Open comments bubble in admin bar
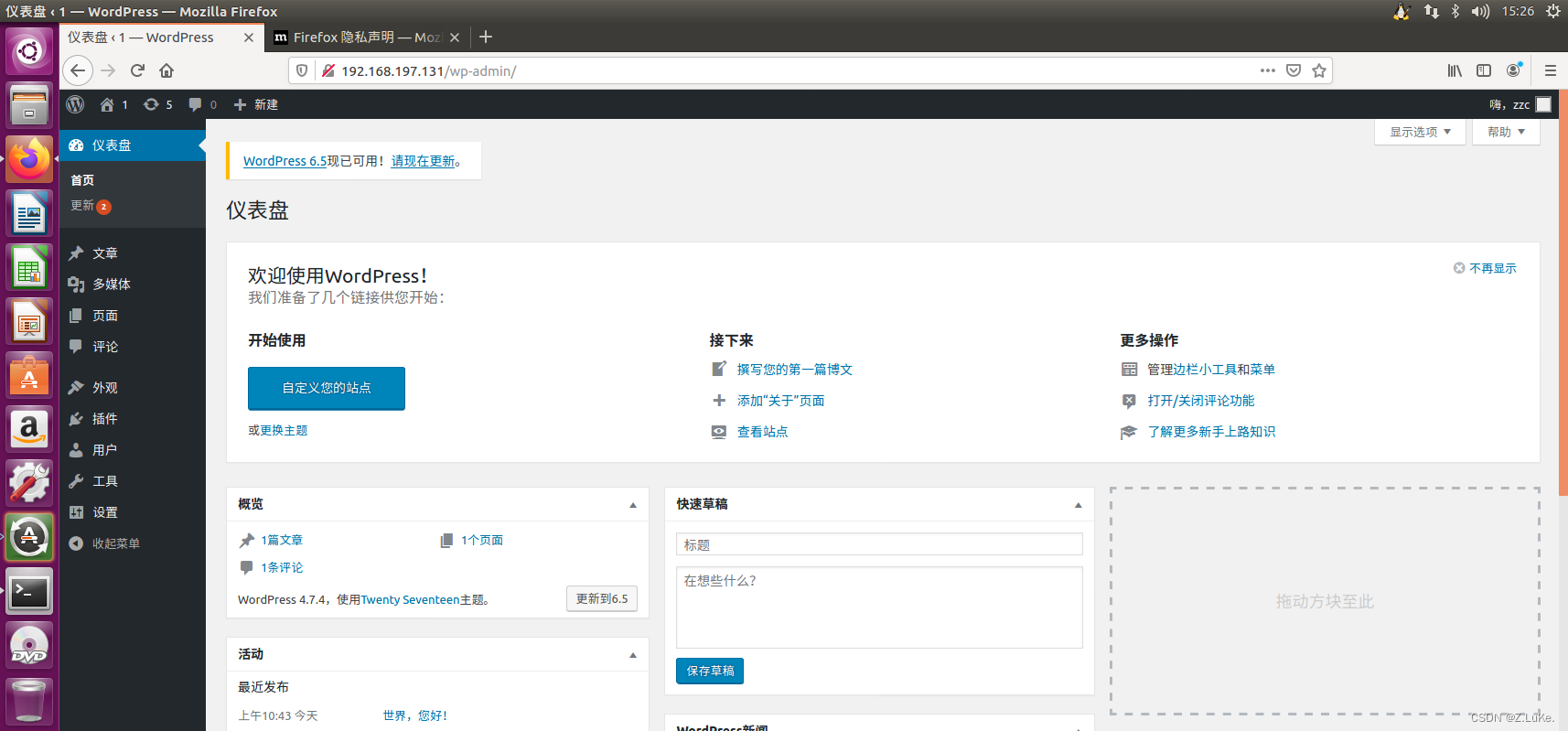Image resolution: width=1568 pixels, height=731 pixels. 202,104
